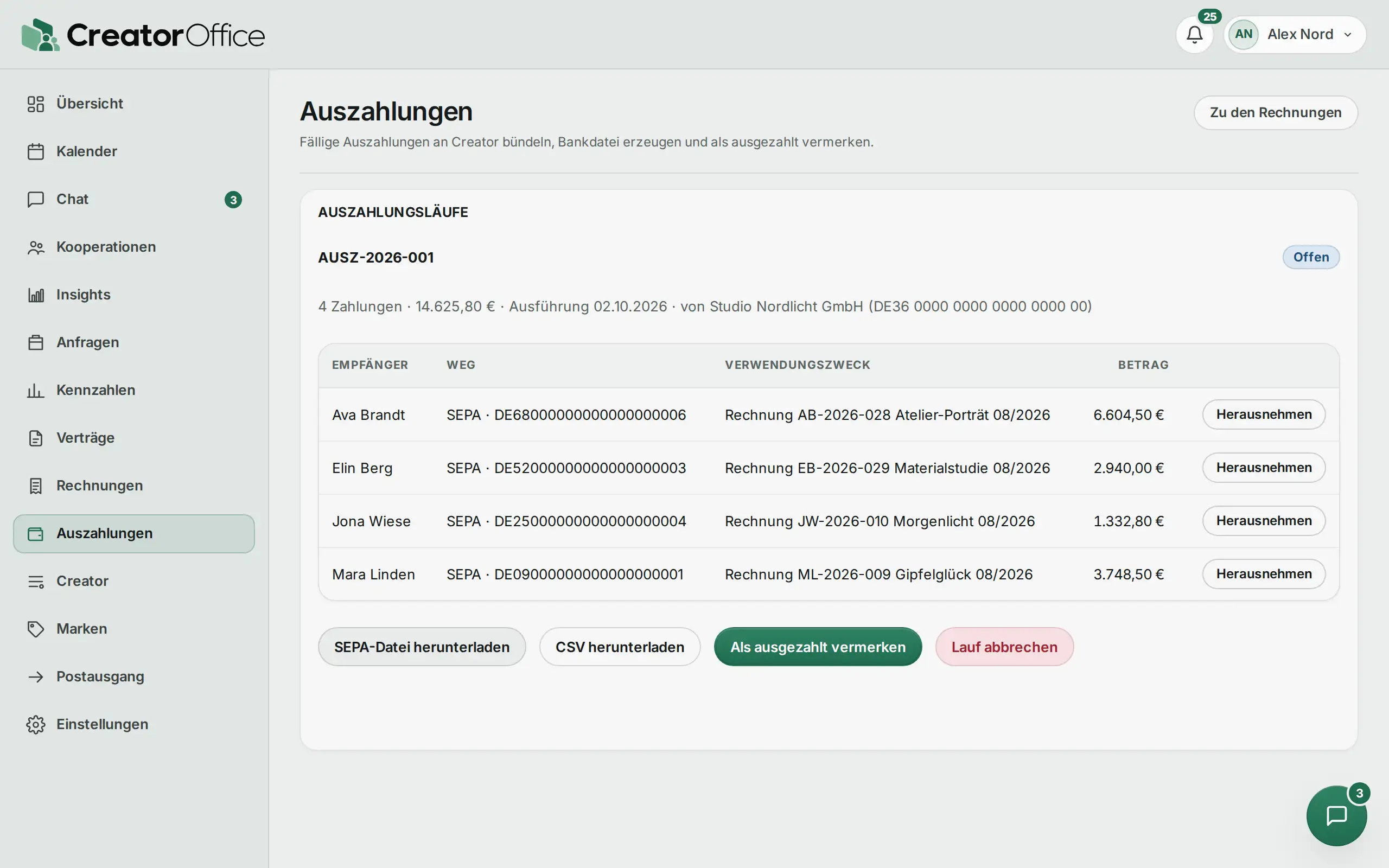
Task: Remove Ava Brandt payment via Herausnehmen
Action: pos(1264,414)
